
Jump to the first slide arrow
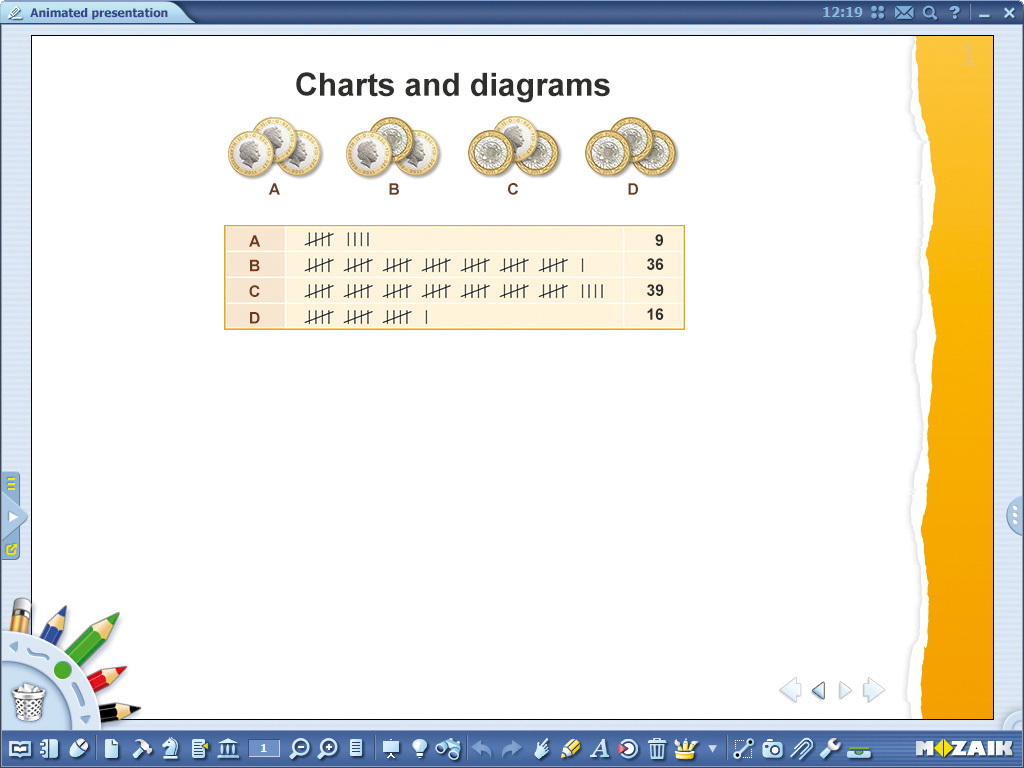click(x=790, y=690)
